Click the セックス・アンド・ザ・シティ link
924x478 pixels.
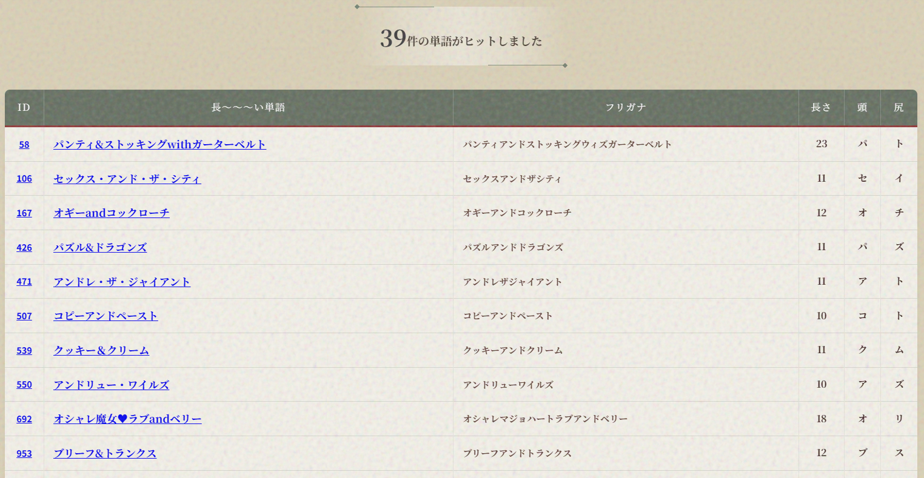pyautogui.click(x=127, y=179)
